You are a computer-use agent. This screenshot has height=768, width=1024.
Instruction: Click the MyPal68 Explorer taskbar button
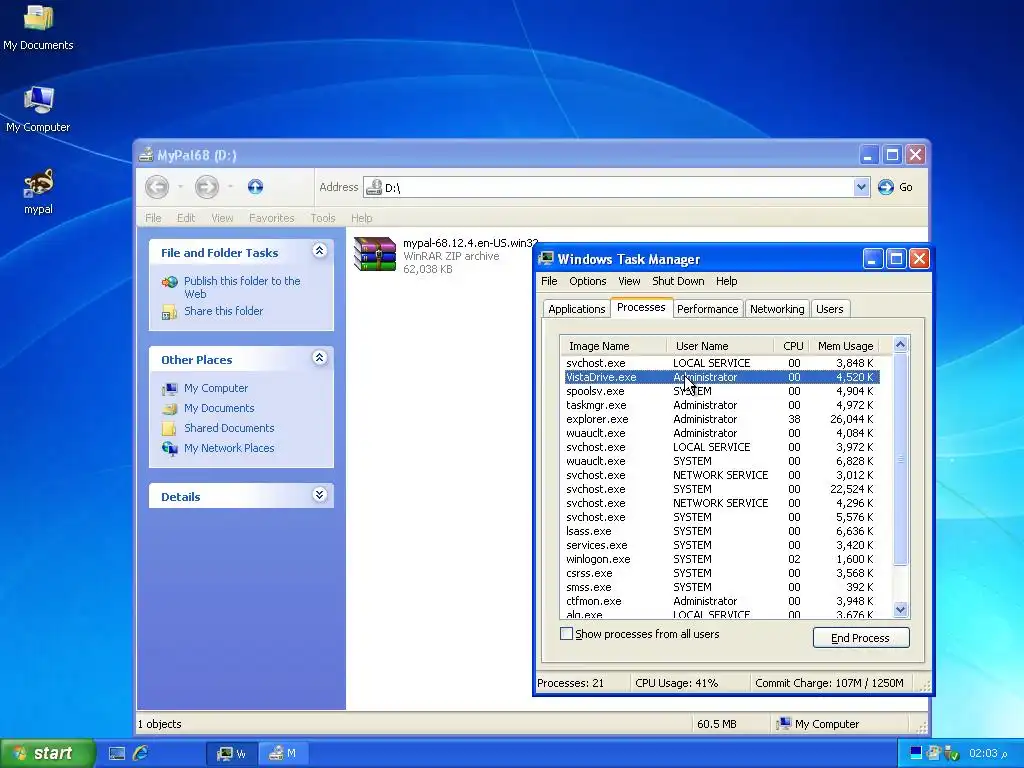point(283,754)
